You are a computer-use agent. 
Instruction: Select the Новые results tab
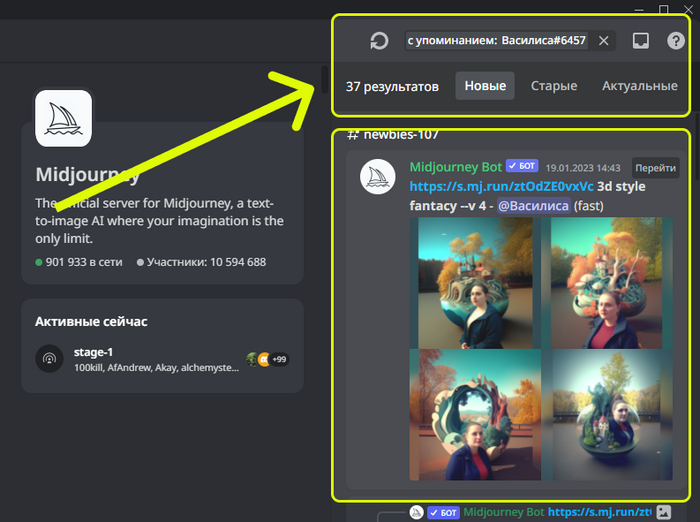[x=485, y=86]
